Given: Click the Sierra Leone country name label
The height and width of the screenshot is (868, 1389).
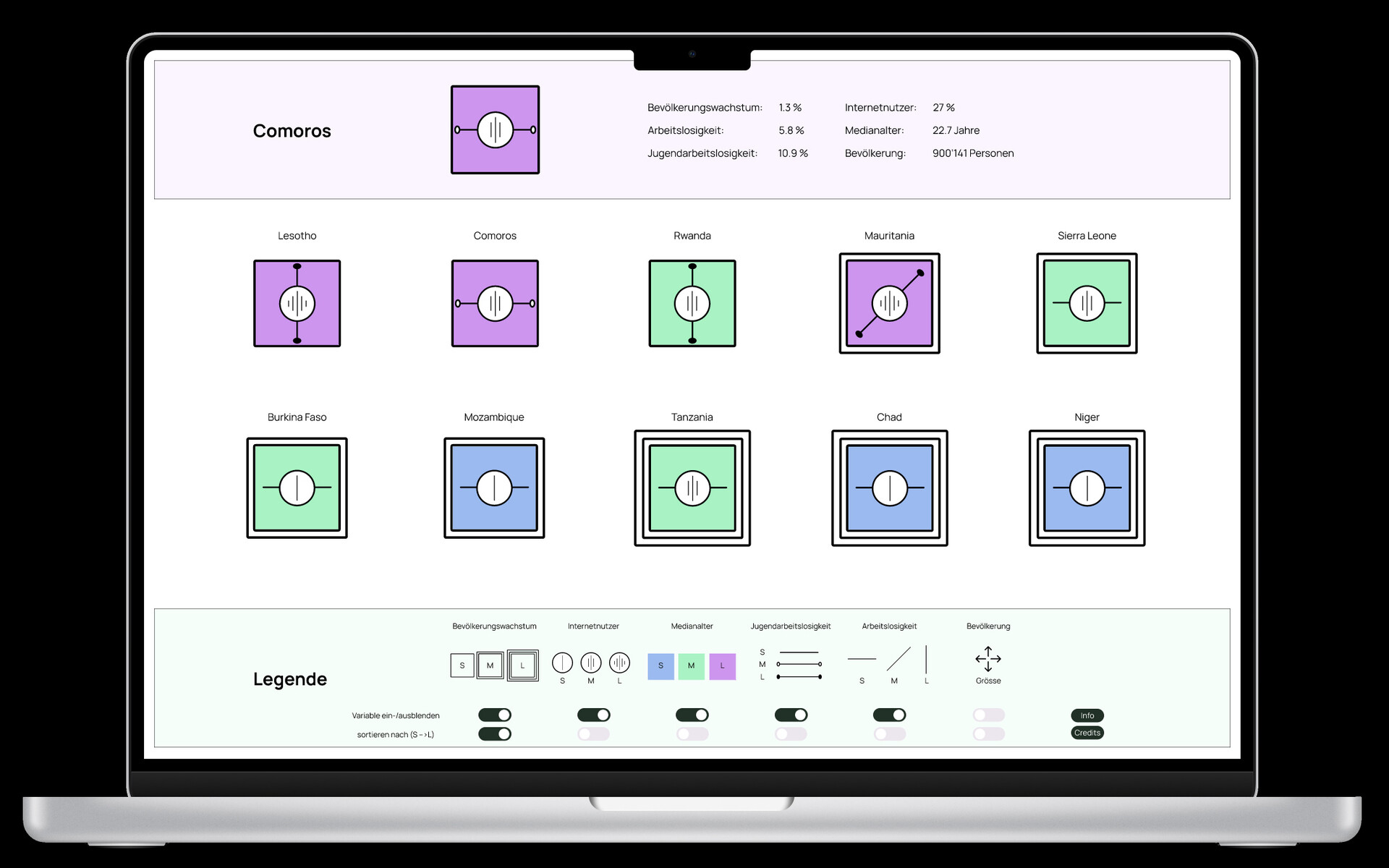Looking at the screenshot, I should (x=1087, y=236).
